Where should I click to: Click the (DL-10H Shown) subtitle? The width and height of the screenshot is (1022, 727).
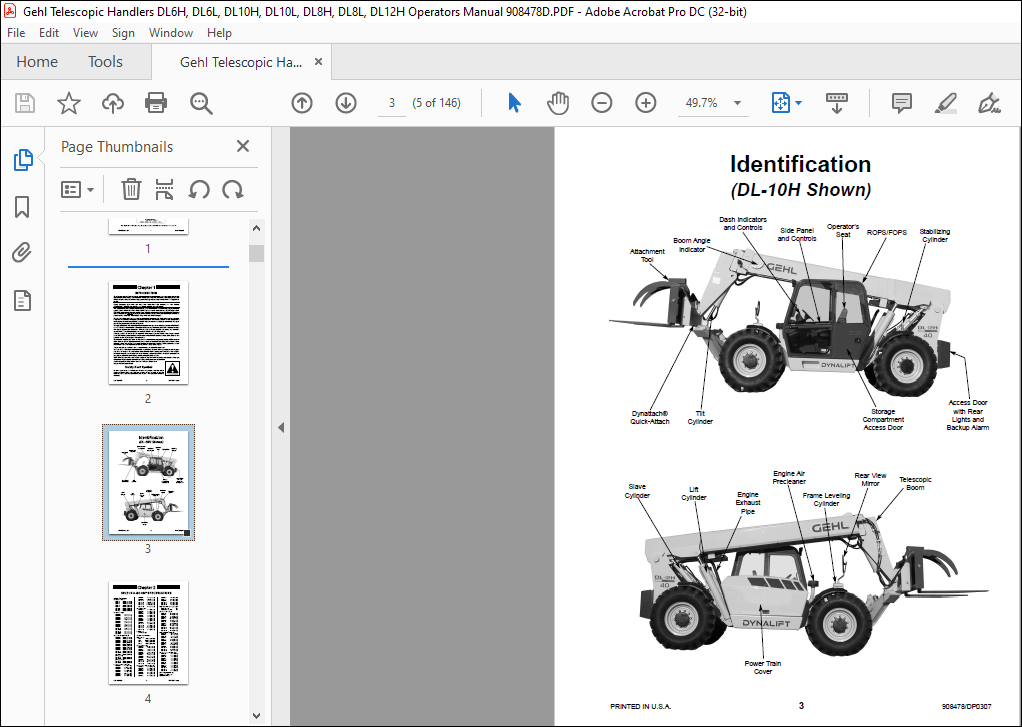[x=800, y=190]
